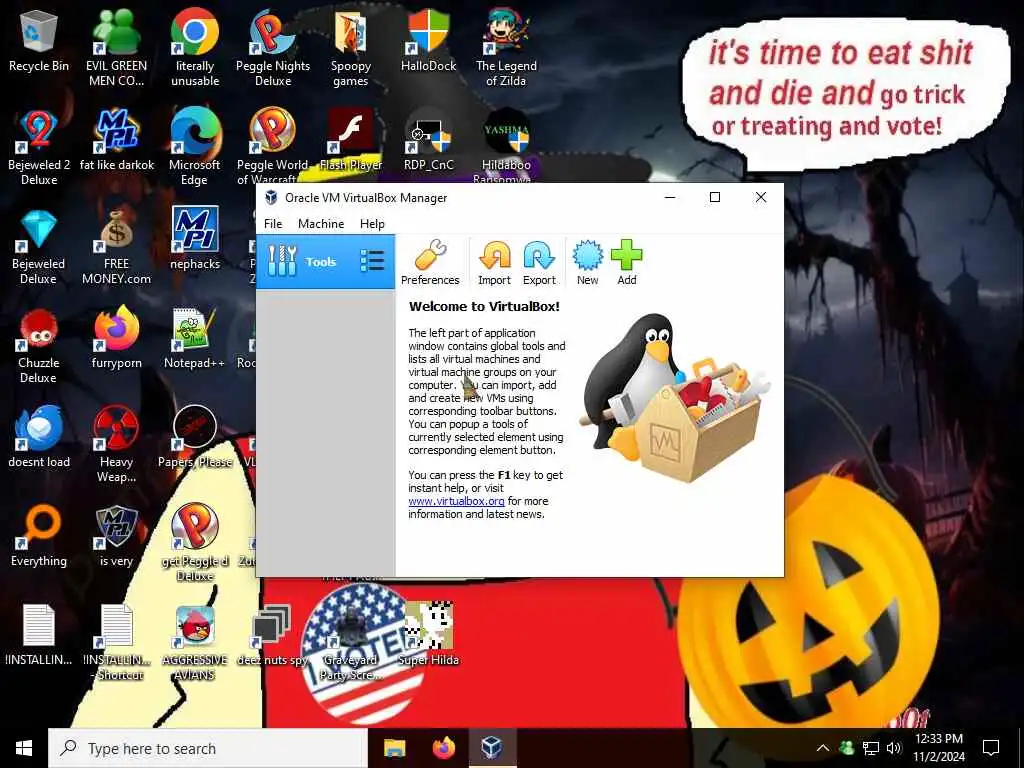The width and height of the screenshot is (1024, 768).
Task: Open the clock showing 12:33 PM
Action: pyautogui.click(x=939, y=748)
